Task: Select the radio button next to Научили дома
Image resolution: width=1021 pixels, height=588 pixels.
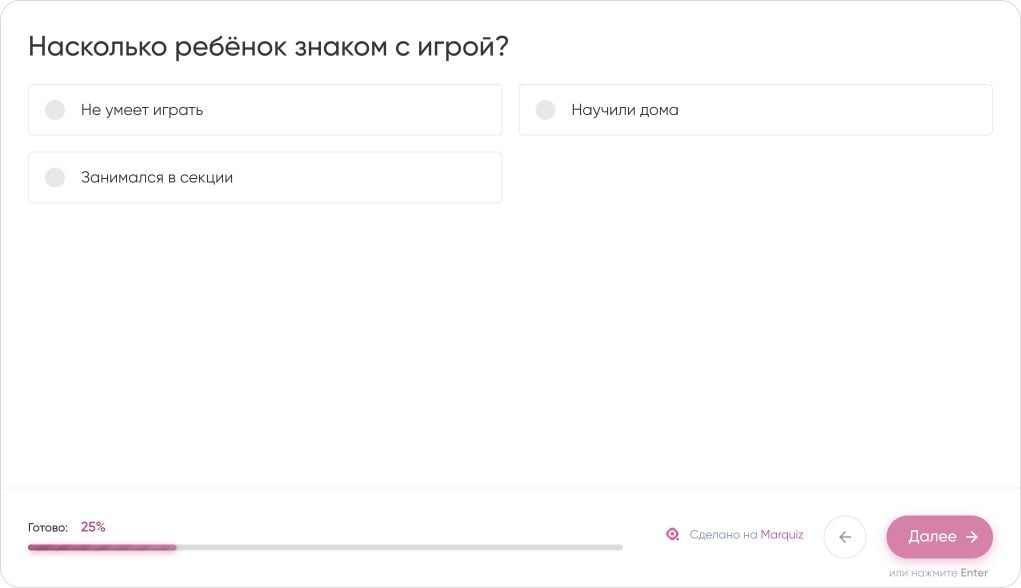Action: pyautogui.click(x=545, y=110)
